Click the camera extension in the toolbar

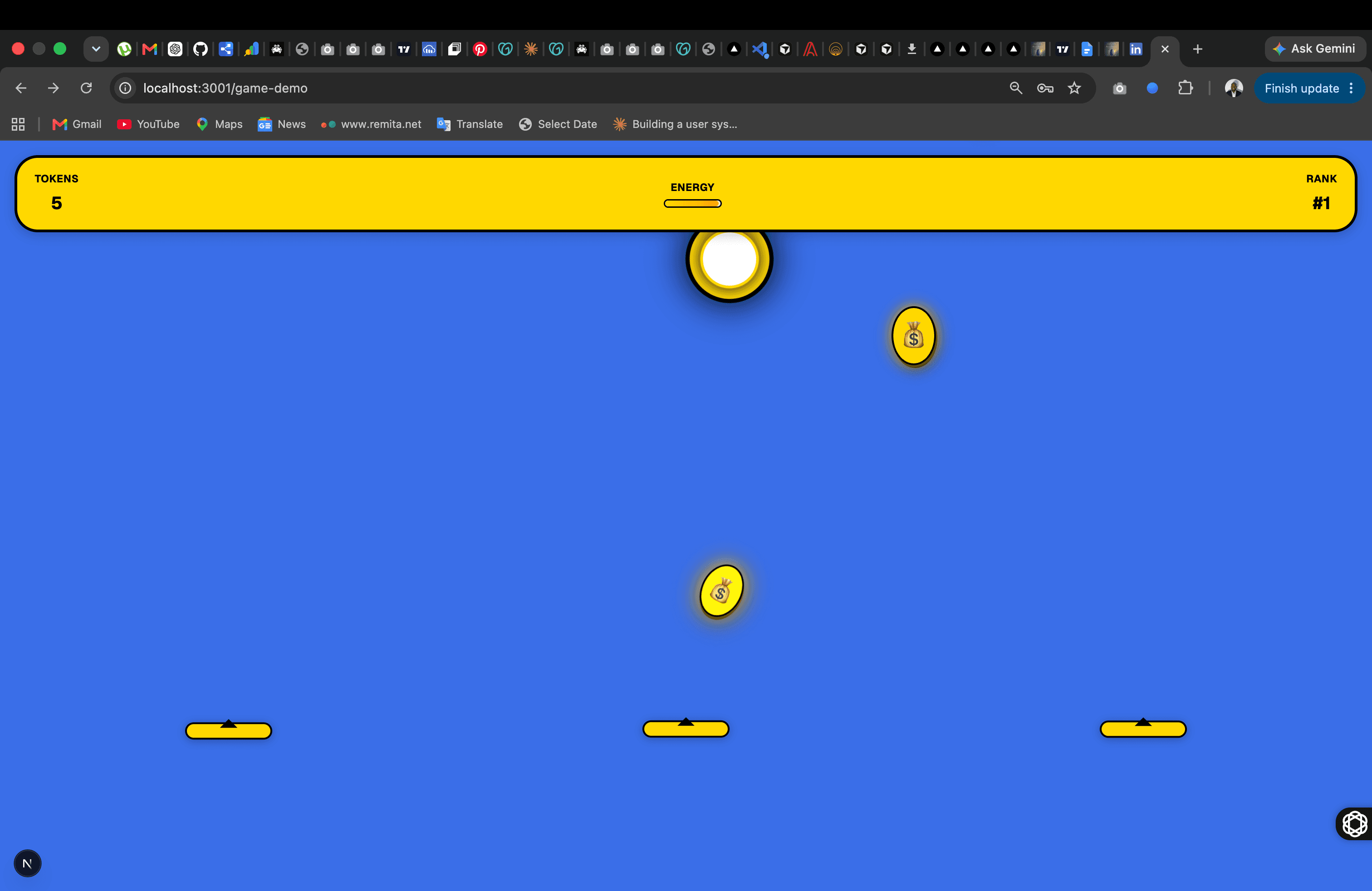click(x=1119, y=88)
